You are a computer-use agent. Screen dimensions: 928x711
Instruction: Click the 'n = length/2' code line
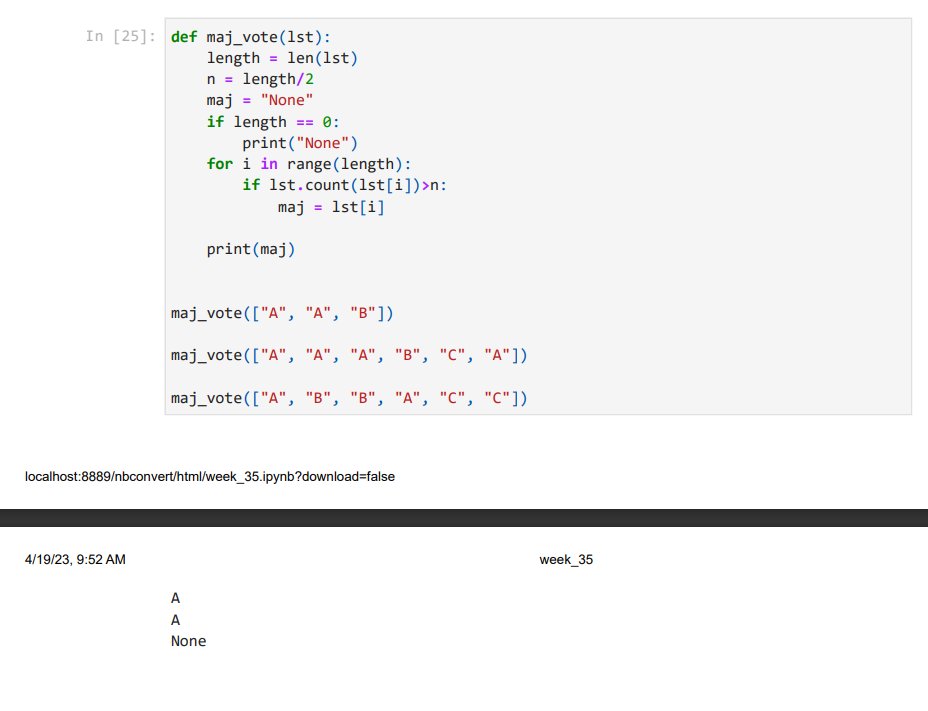(260, 79)
